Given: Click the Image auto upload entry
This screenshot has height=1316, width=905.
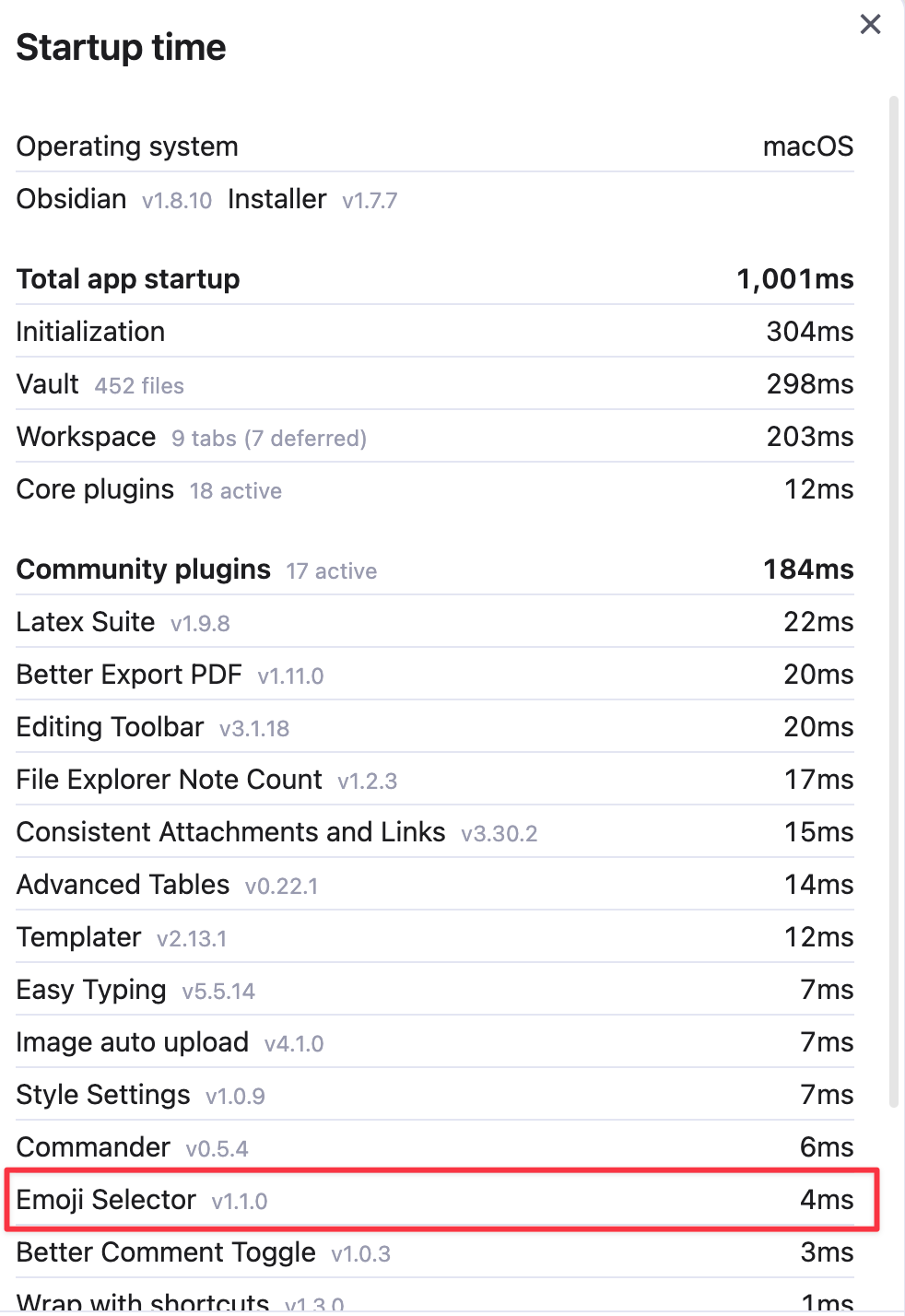Looking at the screenshot, I should click(132, 1042).
